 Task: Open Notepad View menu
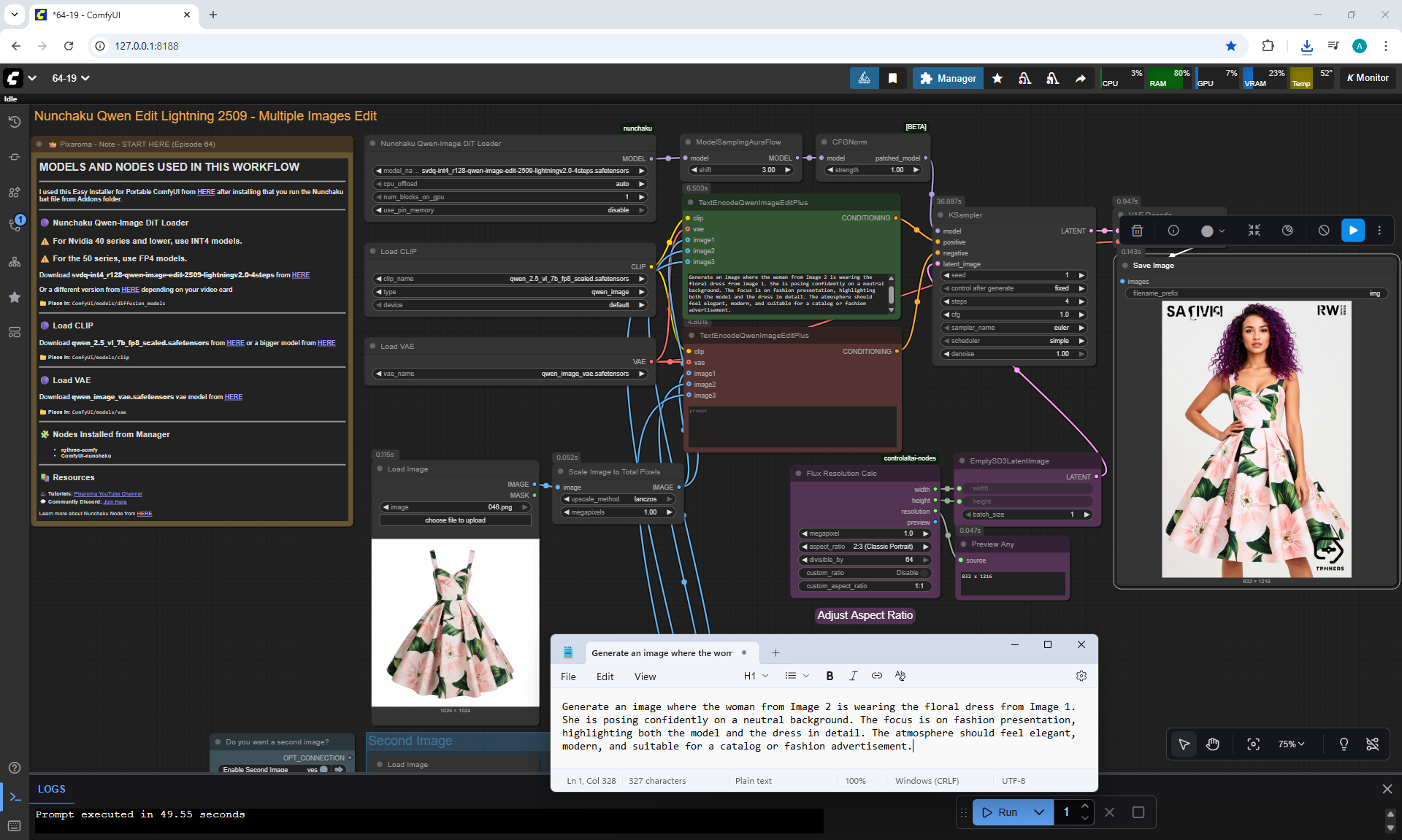[x=645, y=677]
